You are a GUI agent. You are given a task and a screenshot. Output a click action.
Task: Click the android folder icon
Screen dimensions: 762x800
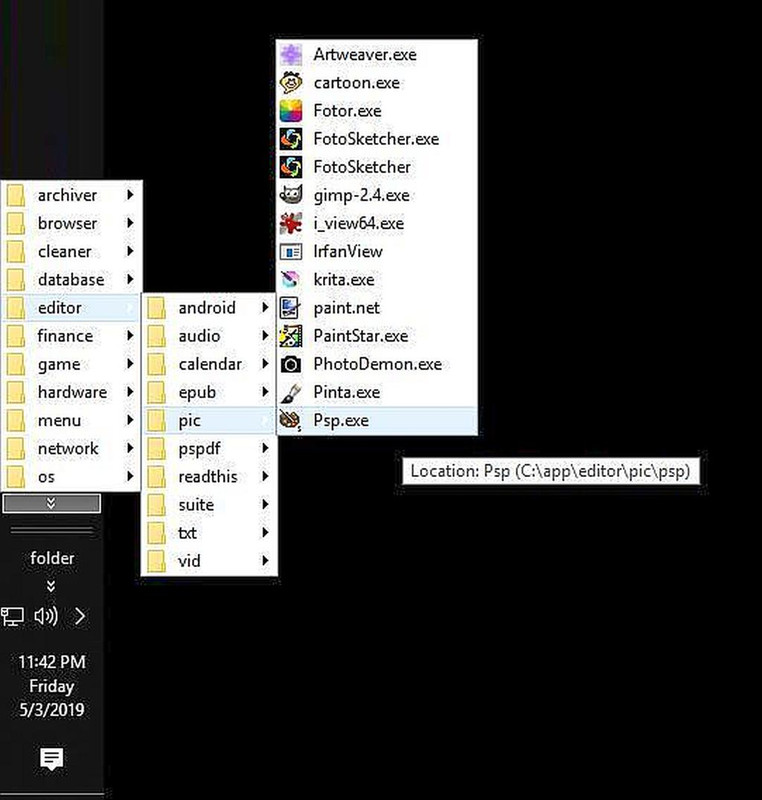(x=157, y=308)
